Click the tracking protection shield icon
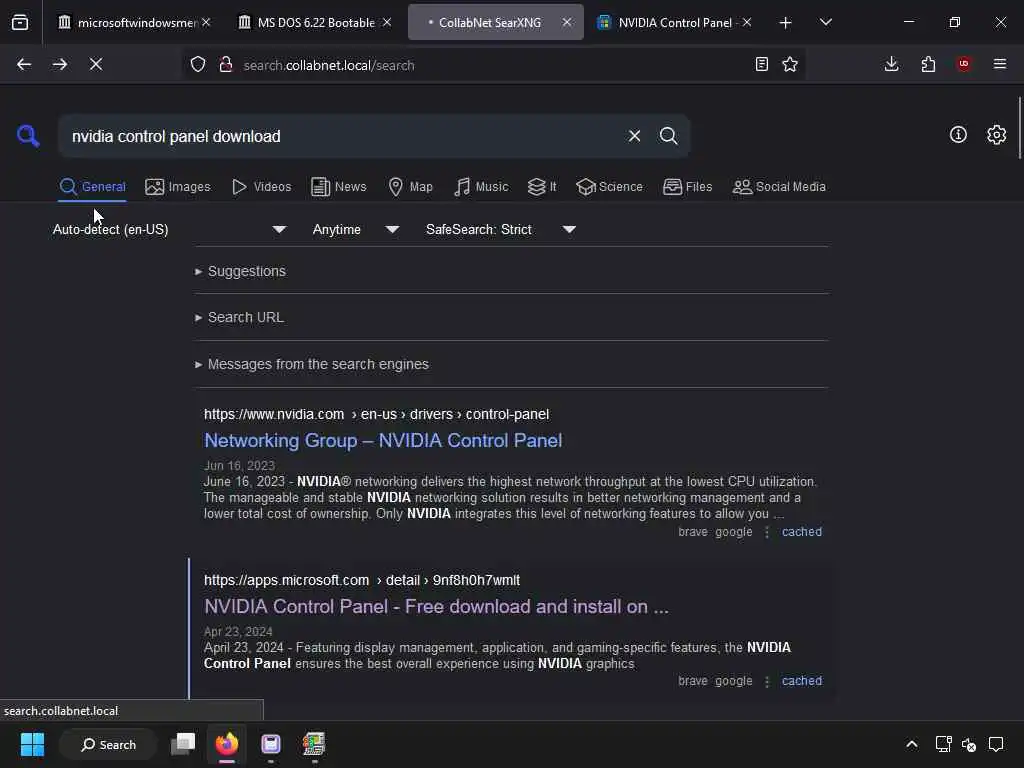 (198, 64)
